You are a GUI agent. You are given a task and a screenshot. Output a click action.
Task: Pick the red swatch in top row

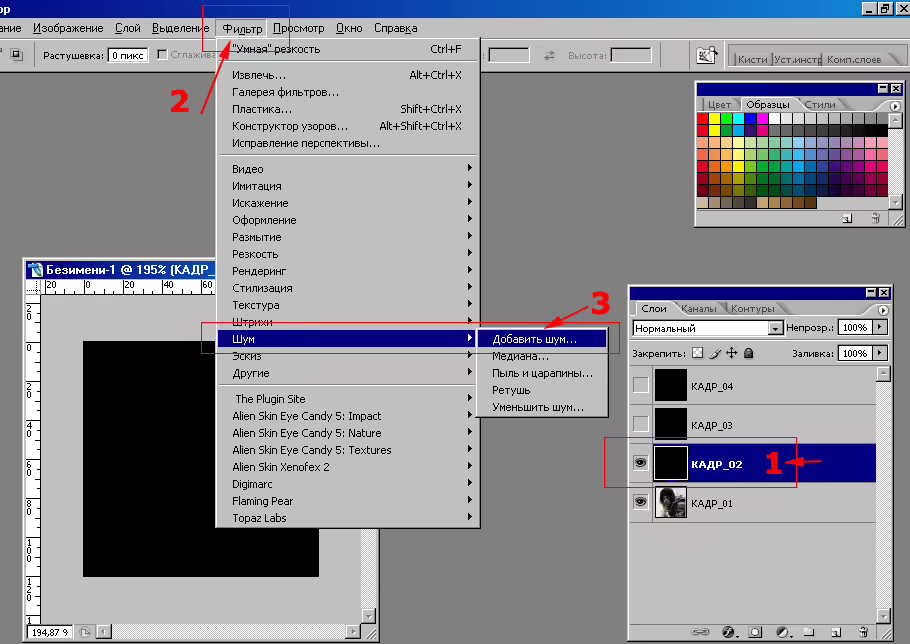pos(702,118)
